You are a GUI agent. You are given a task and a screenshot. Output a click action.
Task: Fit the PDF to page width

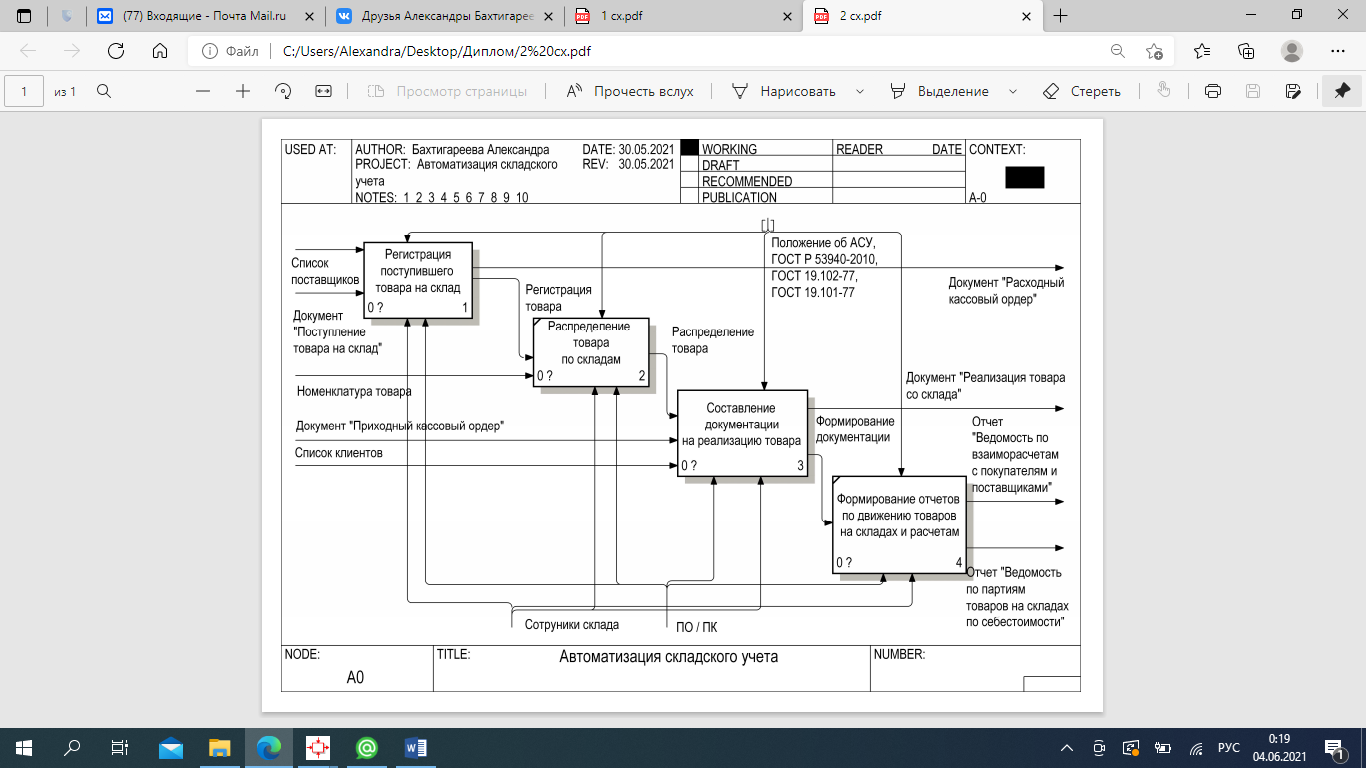pyautogui.click(x=323, y=91)
